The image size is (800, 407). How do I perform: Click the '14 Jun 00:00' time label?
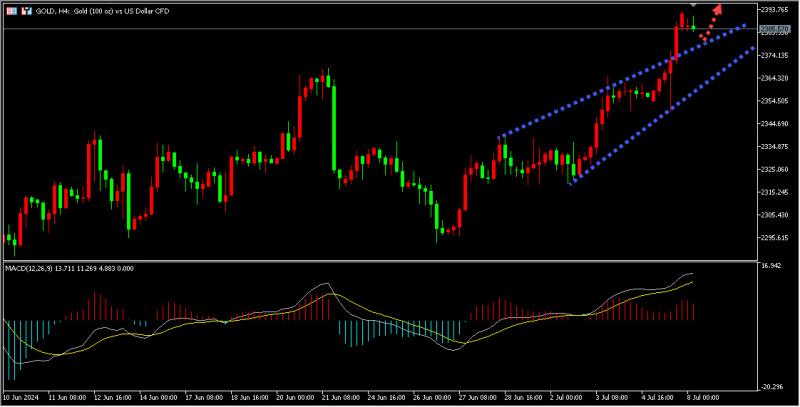[158, 397]
